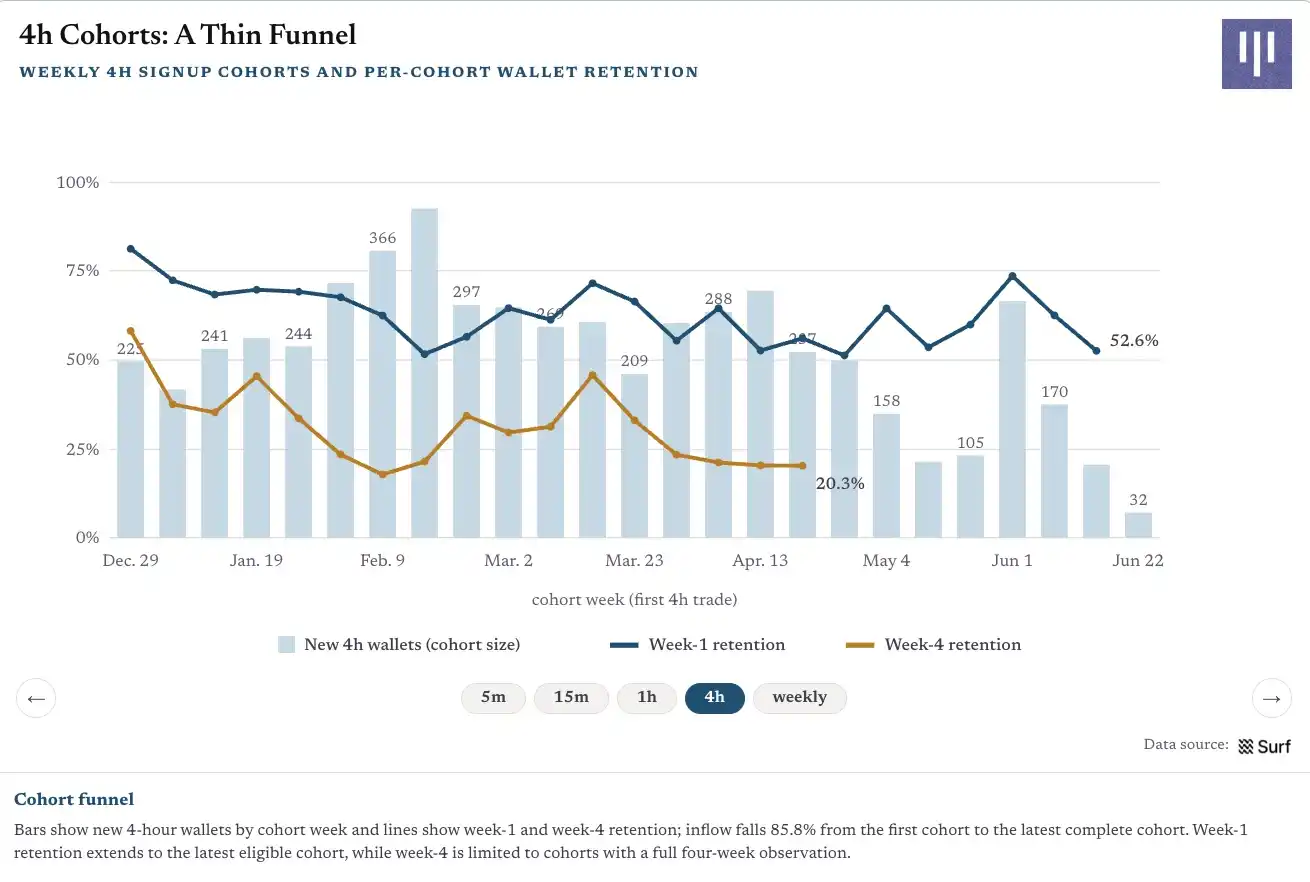
Task: Switch to the 15m timeframe
Action: click(x=571, y=698)
